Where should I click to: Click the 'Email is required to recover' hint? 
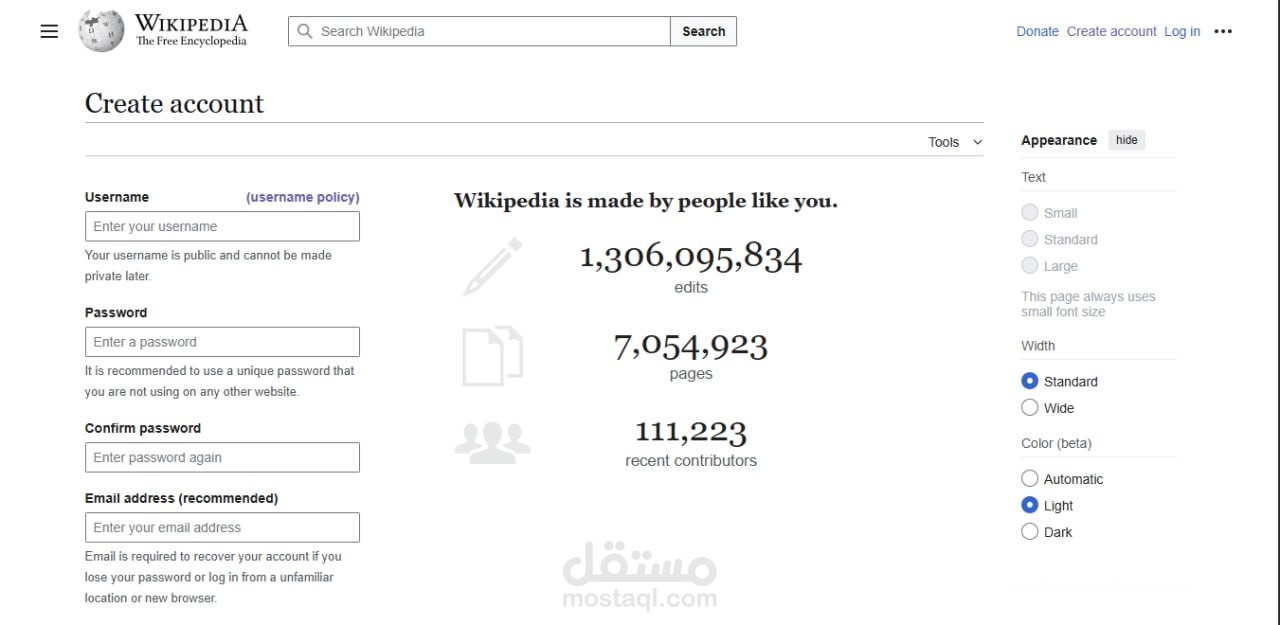213,577
